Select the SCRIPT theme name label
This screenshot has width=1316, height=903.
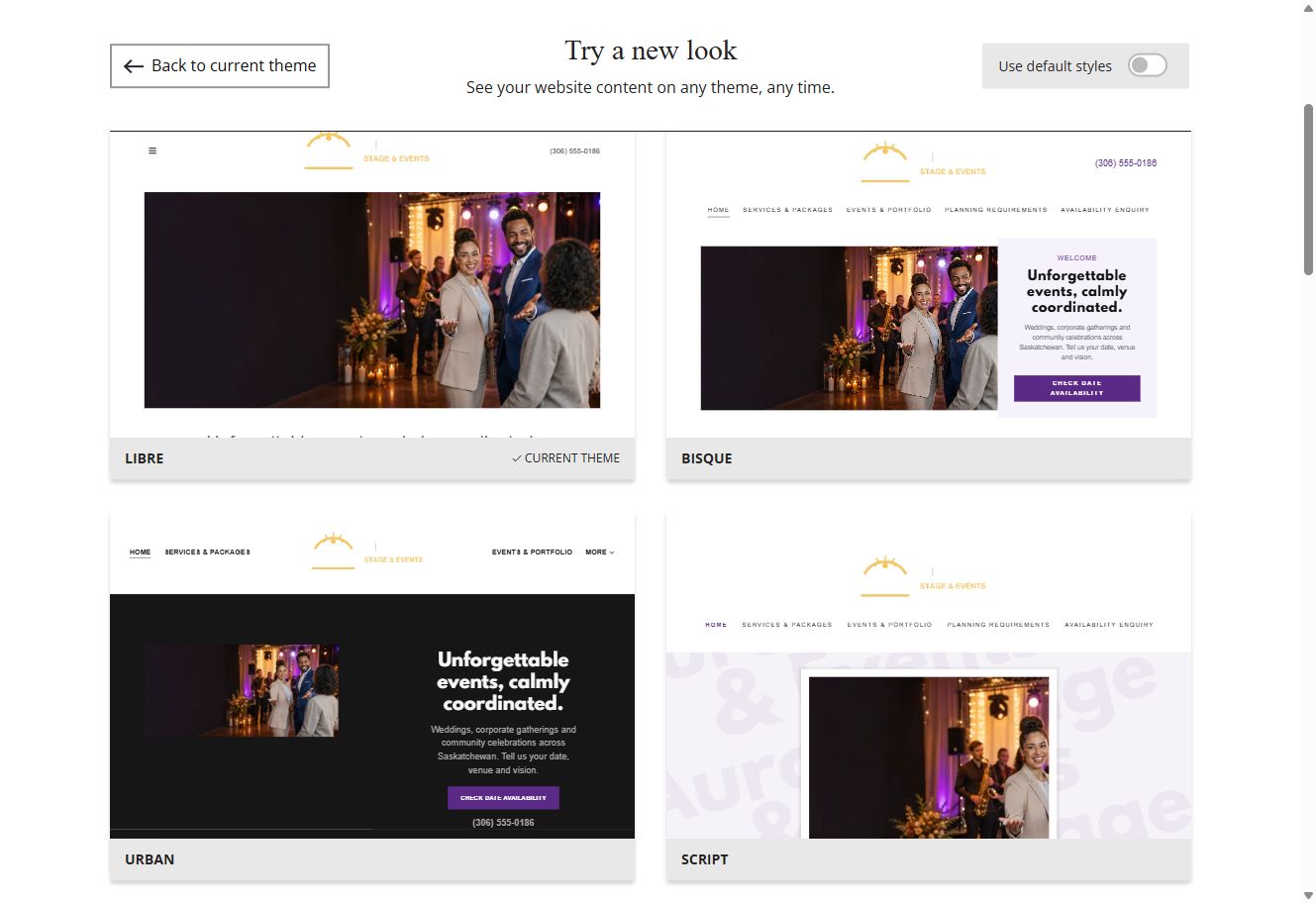point(705,859)
